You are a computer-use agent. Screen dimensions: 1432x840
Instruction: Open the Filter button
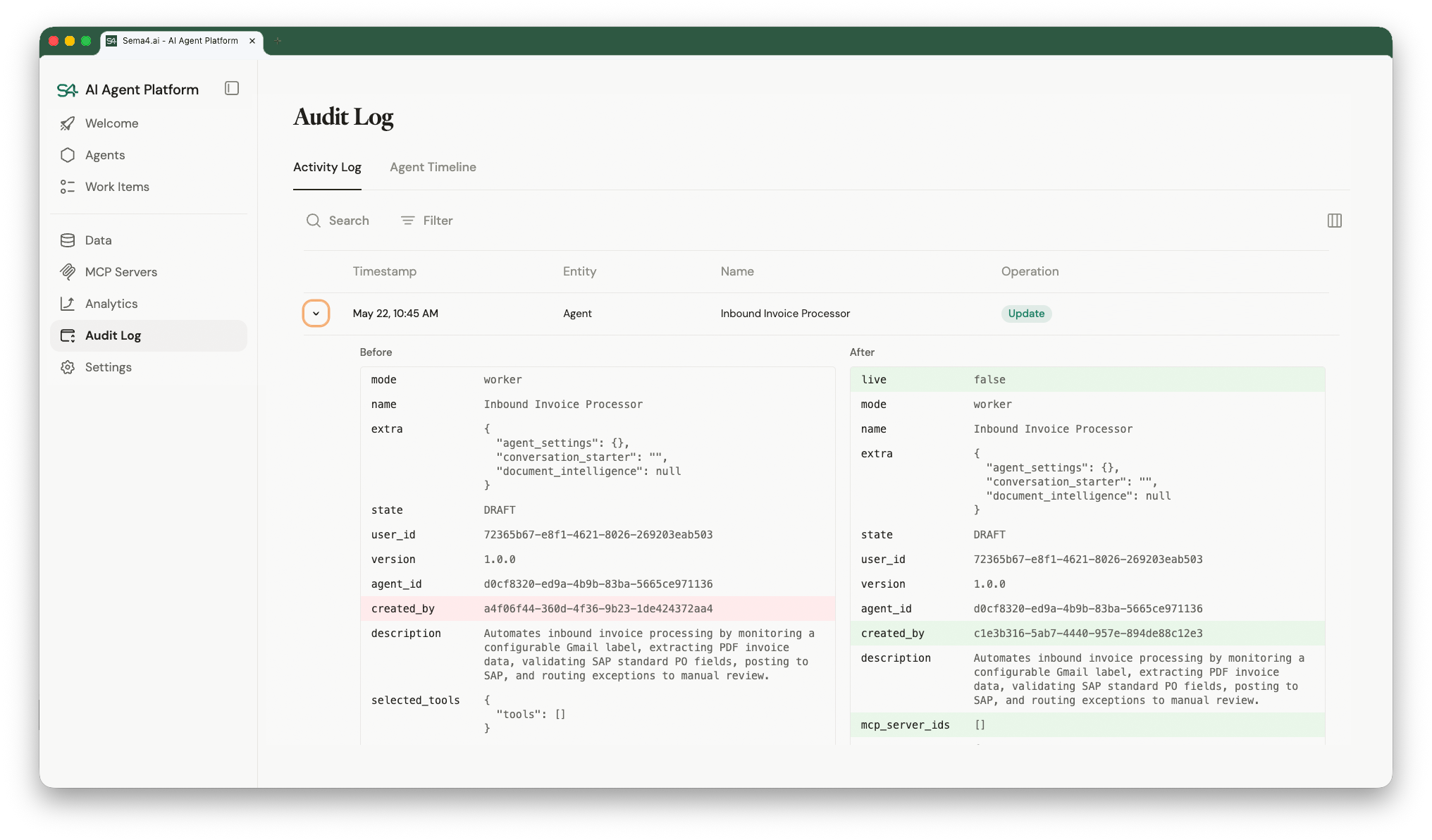pyautogui.click(x=426, y=221)
